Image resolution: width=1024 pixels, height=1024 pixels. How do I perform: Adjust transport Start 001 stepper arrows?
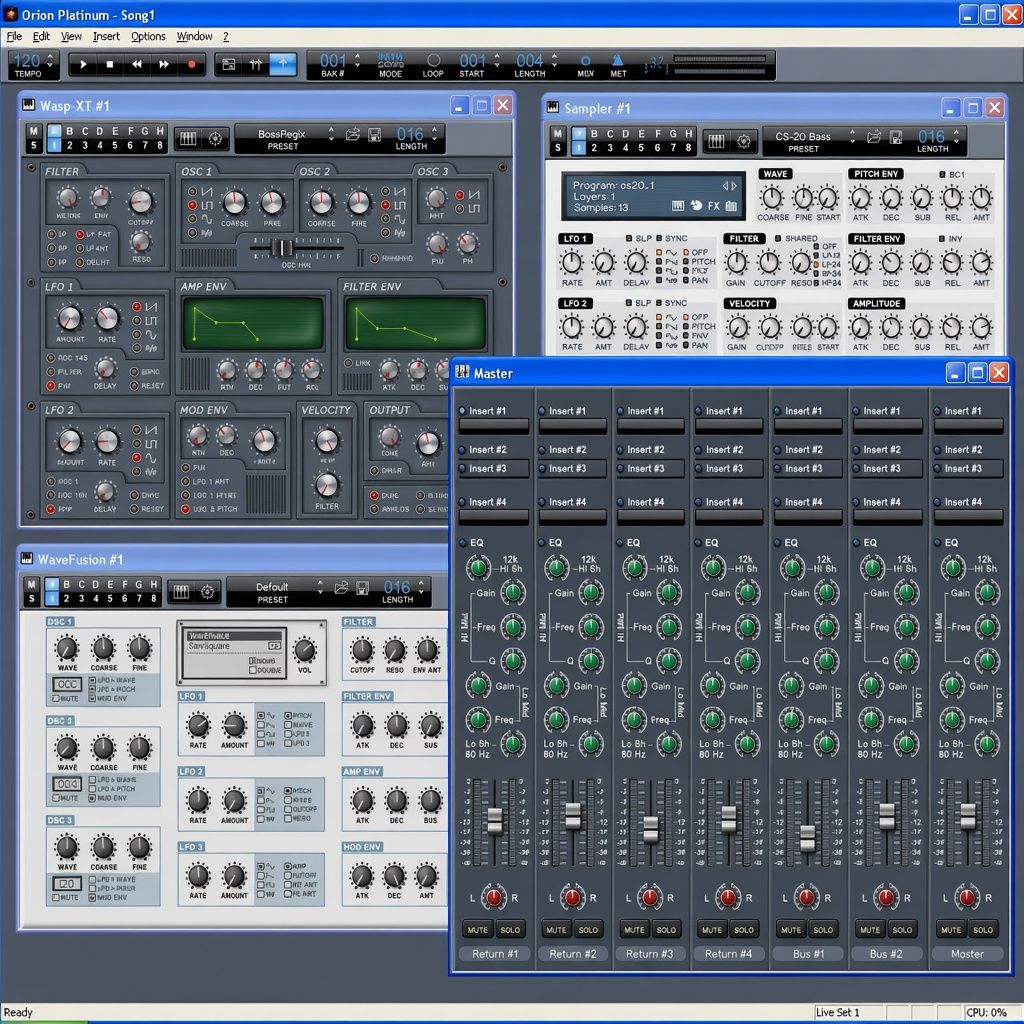coord(498,61)
